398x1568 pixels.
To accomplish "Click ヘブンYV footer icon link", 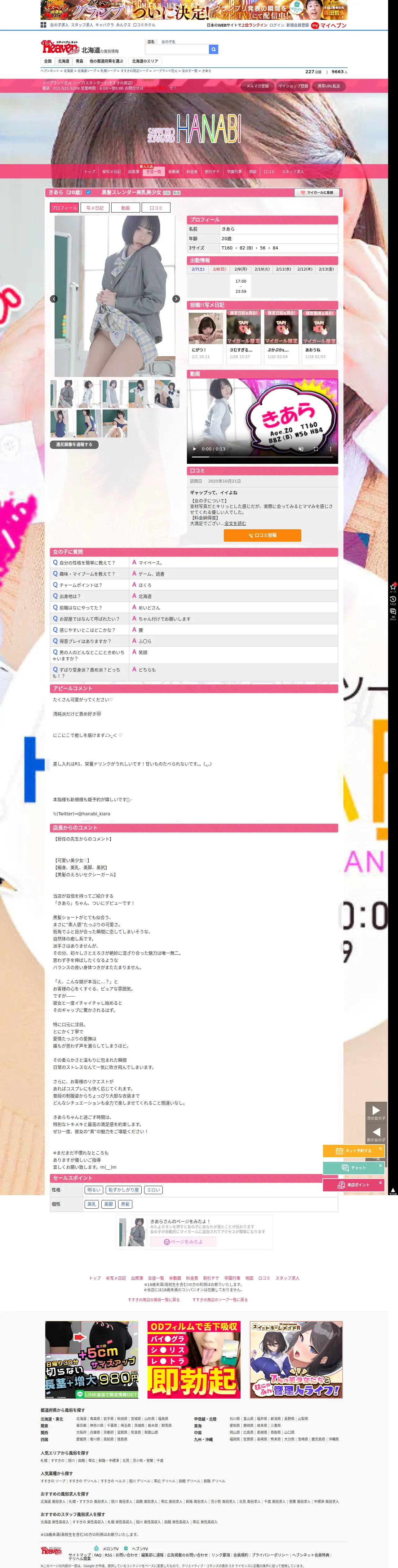I will point(135,1548).
